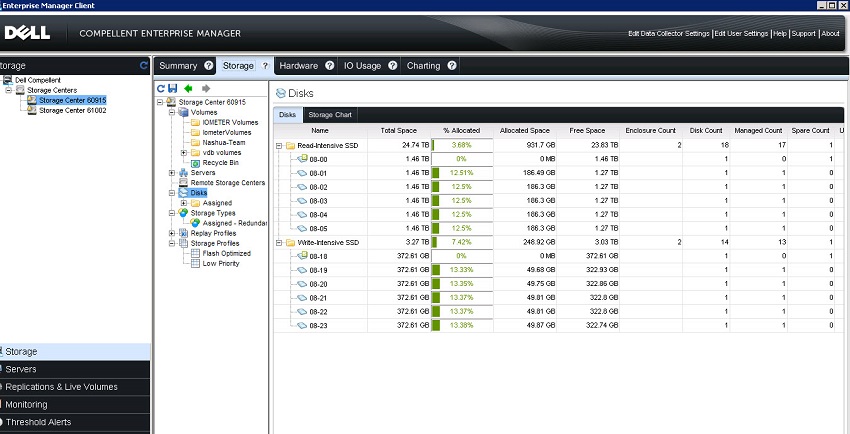
Task: Click the 13.38% allocation bar for 08-23
Action: click(x=462, y=326)
